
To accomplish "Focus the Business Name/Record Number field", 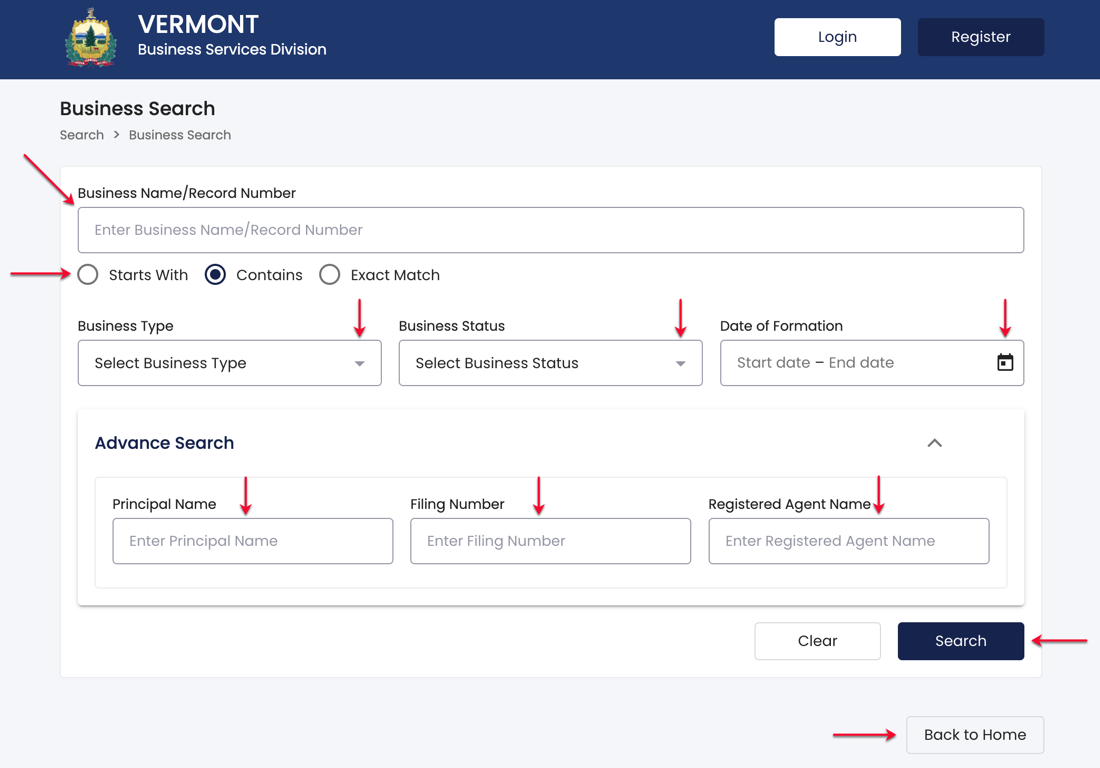I will [551, 230].
